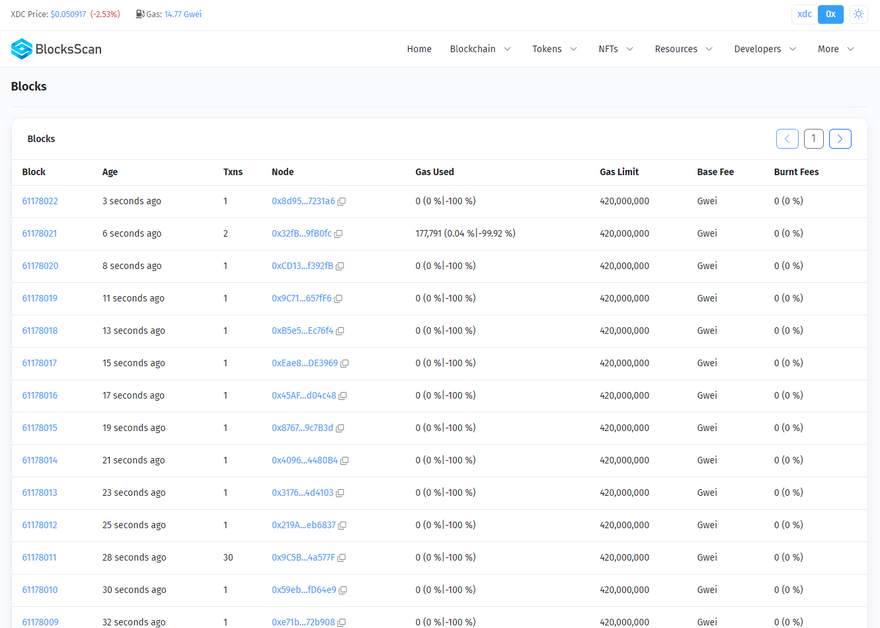This screenshot has width=880, height=628.
Task: Expand the Blockchain dropdown menu
Action: click(480, 49)
